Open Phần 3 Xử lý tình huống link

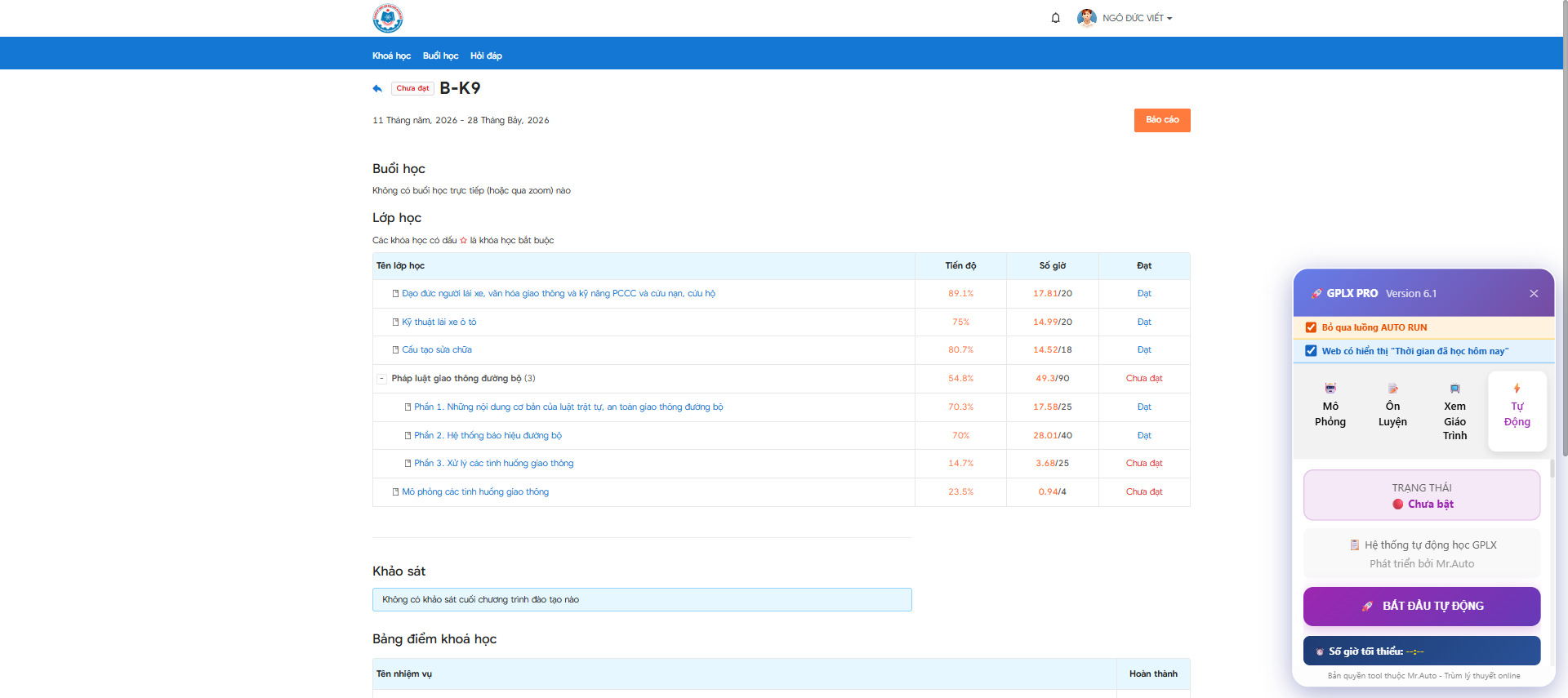493,463
